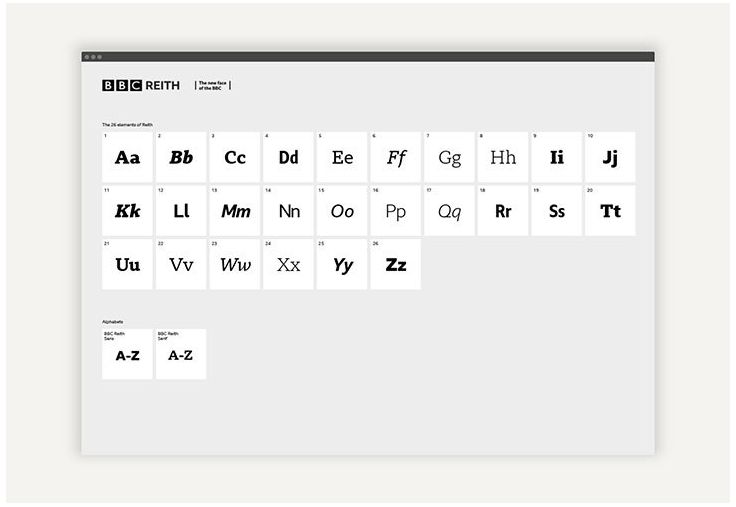This screenshot has width=736, height=507.
Task: Open the 'Cc' letter tile
Action: click(235, 157)
